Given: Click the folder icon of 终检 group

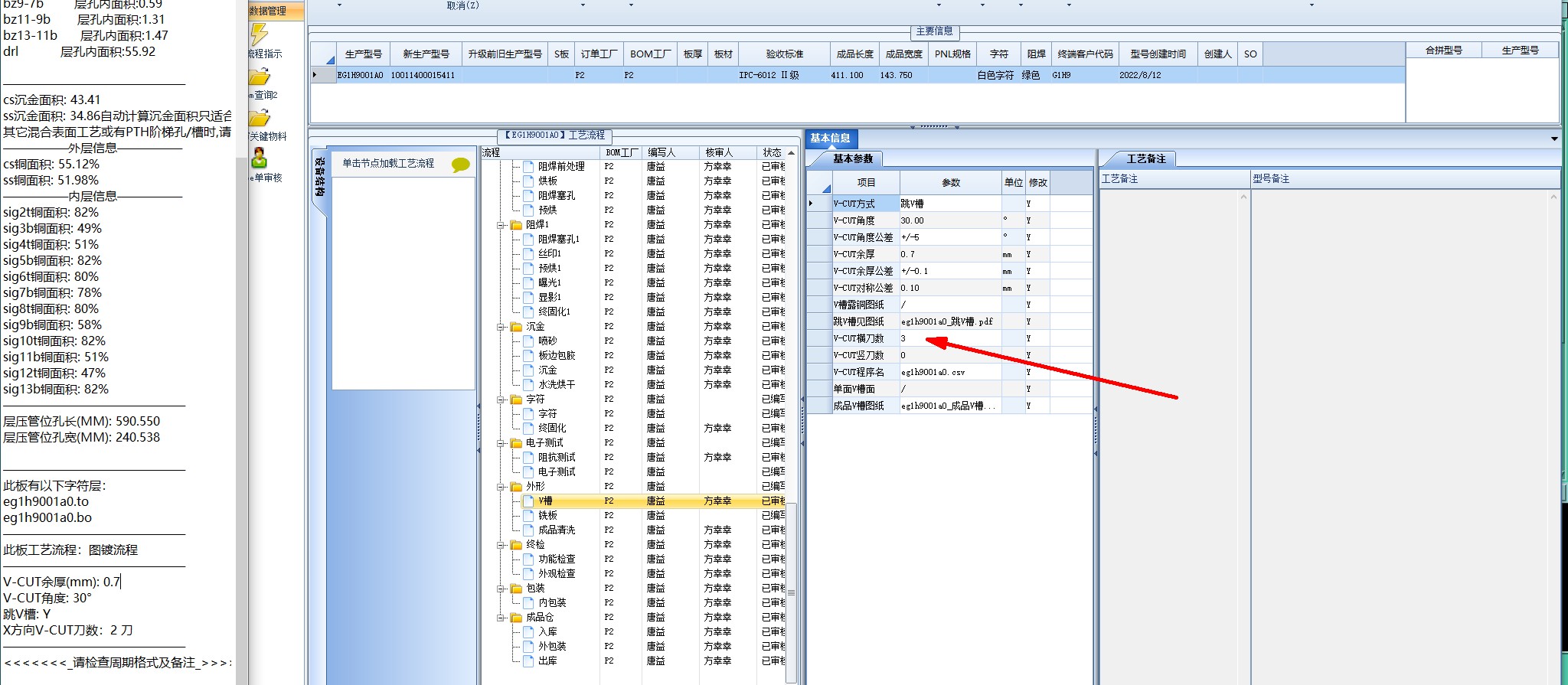Looking at the screenshot, I should point(516,544).
